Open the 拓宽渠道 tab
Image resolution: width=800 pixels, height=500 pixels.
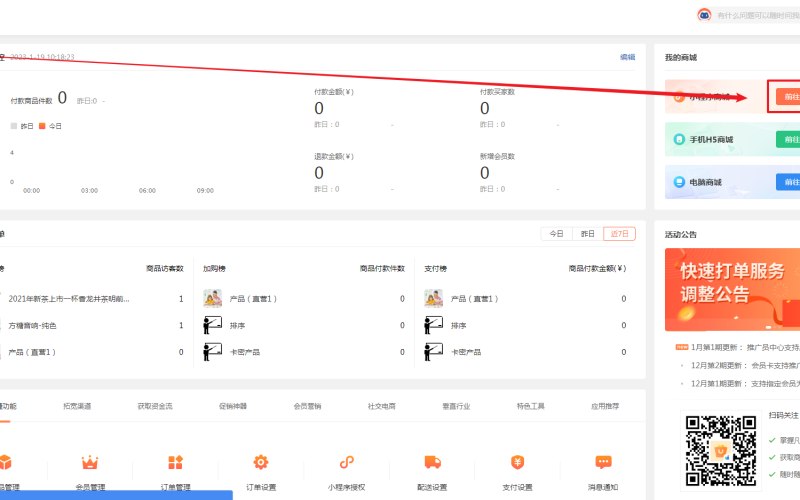click(77, 406)
